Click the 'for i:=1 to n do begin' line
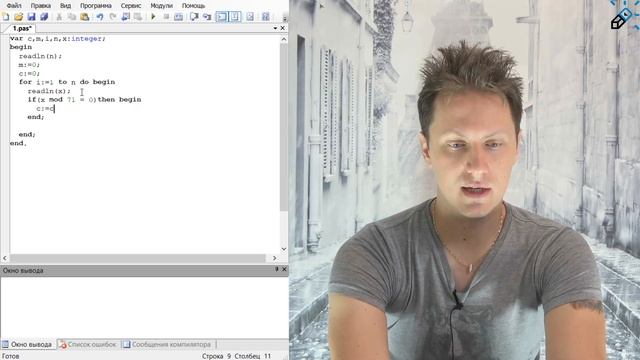Image resolution: width=640 pixels, height=360 pixels. click(x=67, y=82)
